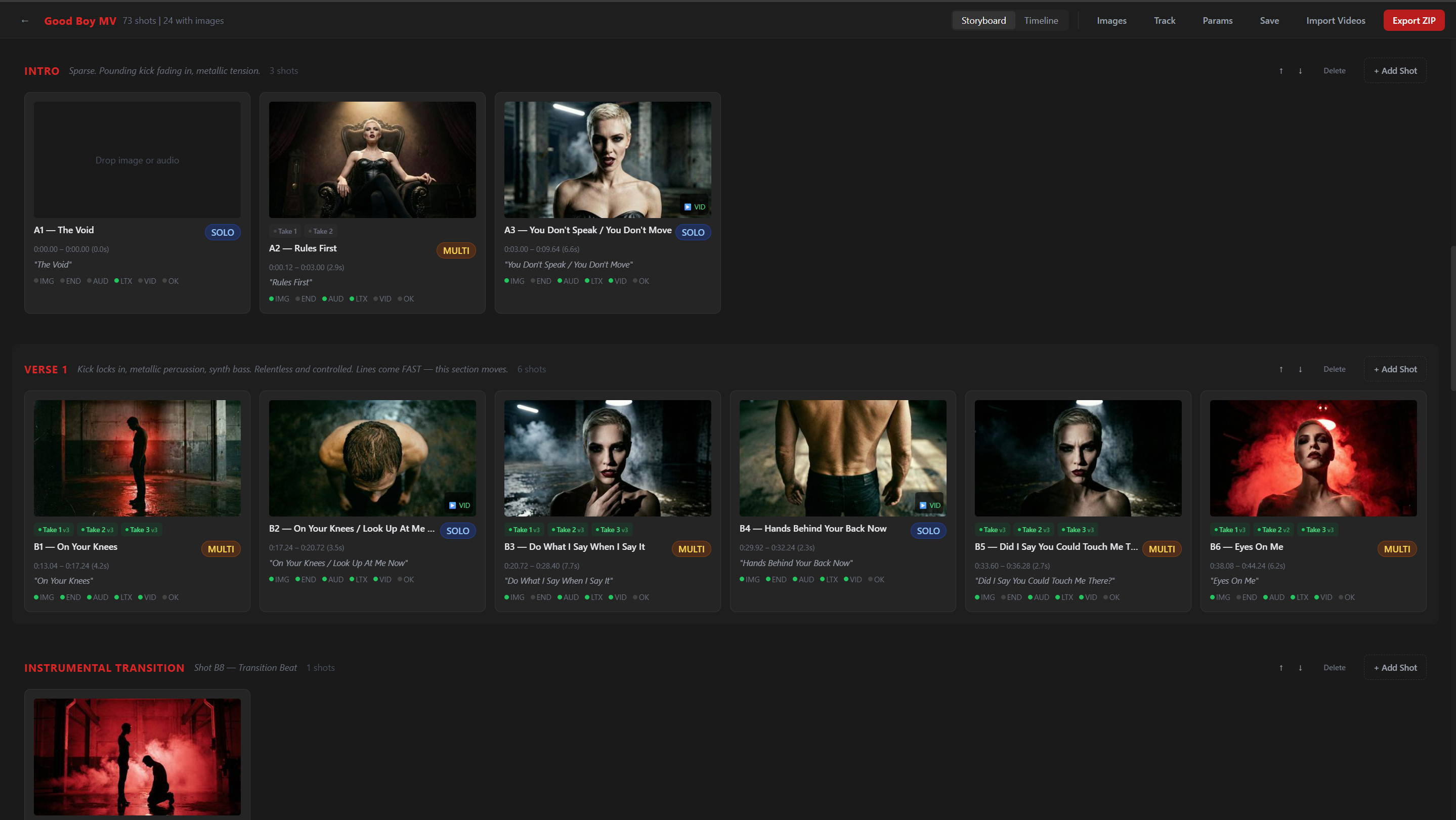Screen dimensions: 1456x820
Task: Click the A1 drop image or audio area
Action: pyautogui.click(x=137, y=160)
